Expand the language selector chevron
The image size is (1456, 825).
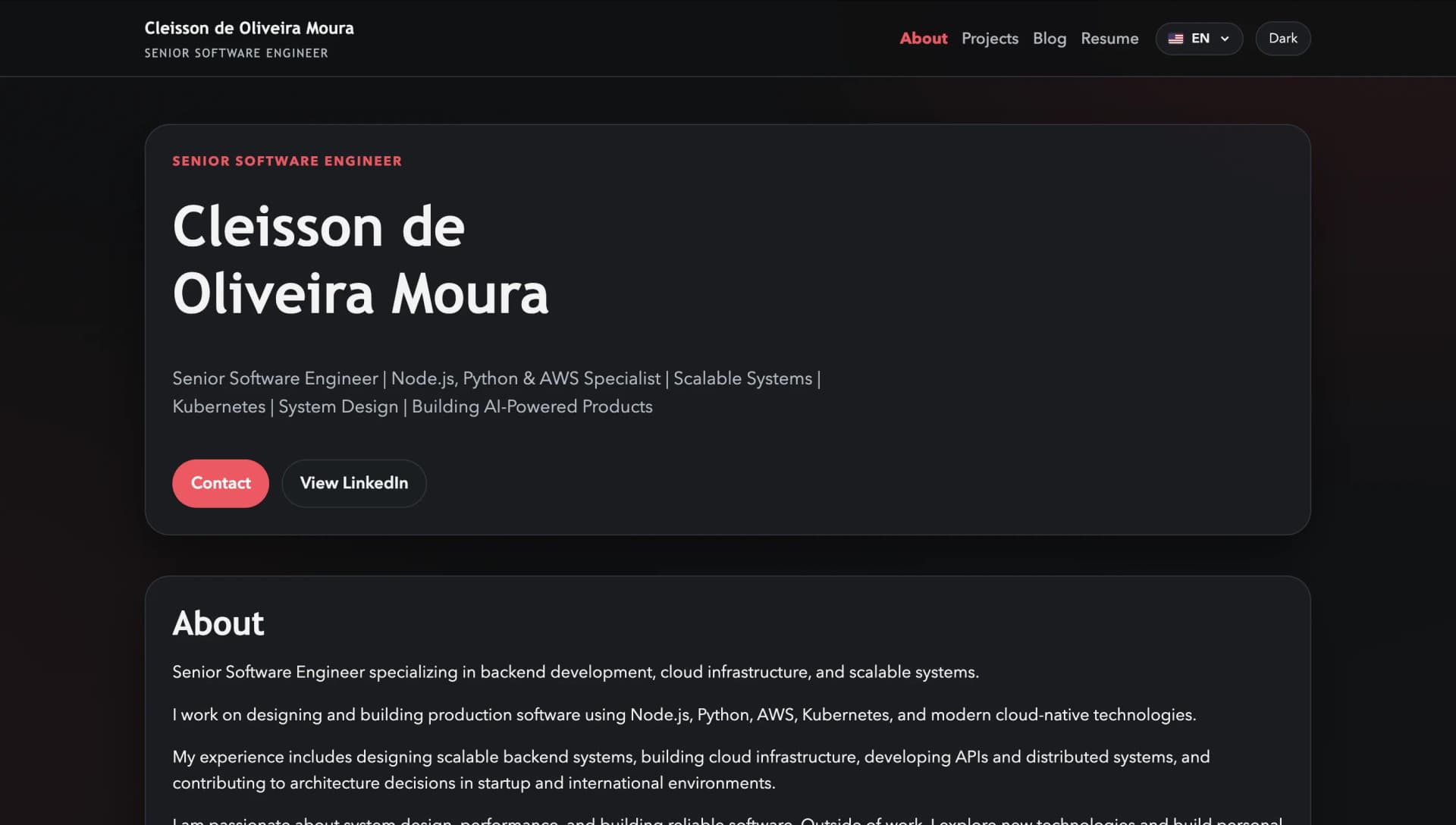point(1223,38)
